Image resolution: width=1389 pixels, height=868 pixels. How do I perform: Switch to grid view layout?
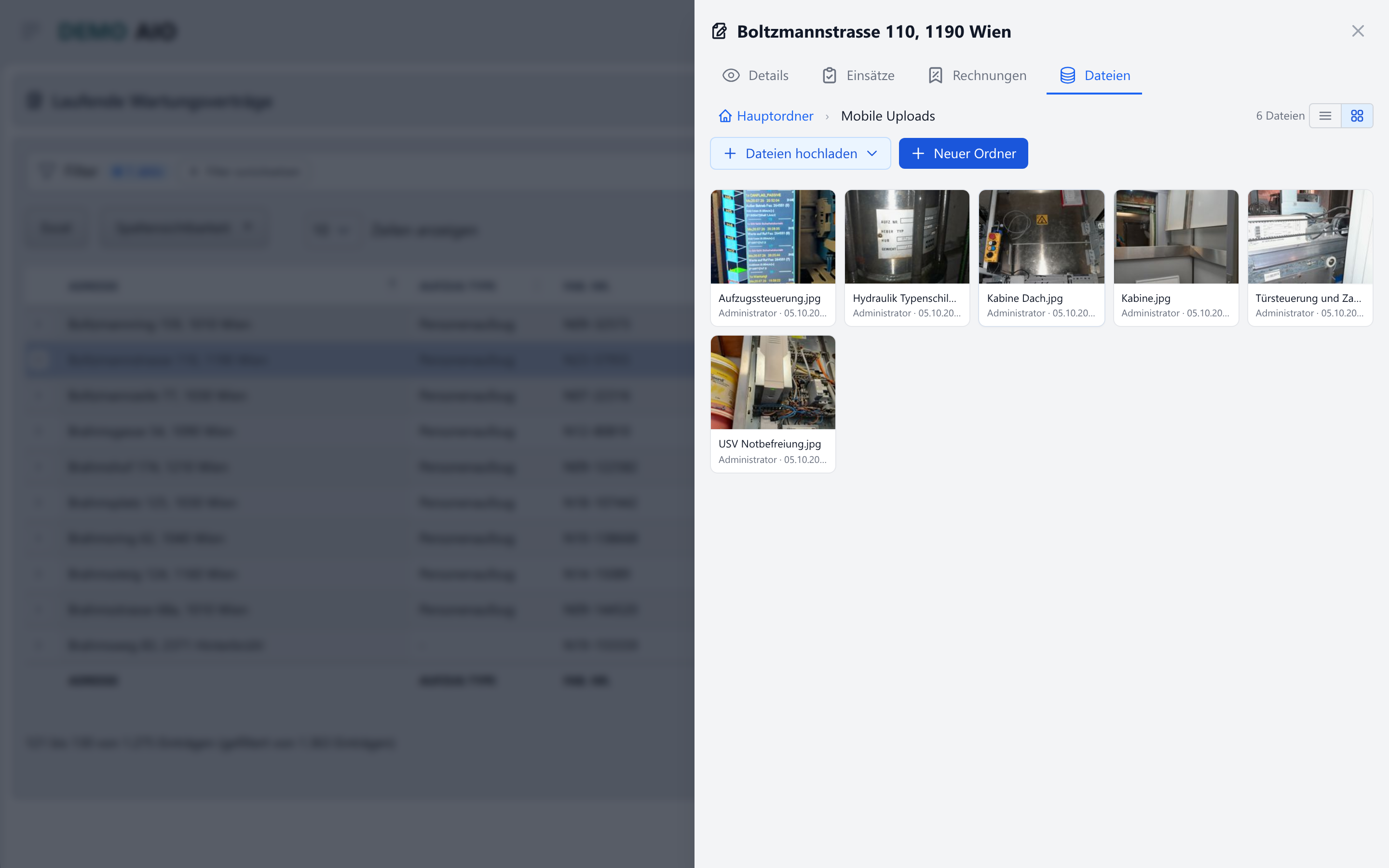click(1357, 116)
